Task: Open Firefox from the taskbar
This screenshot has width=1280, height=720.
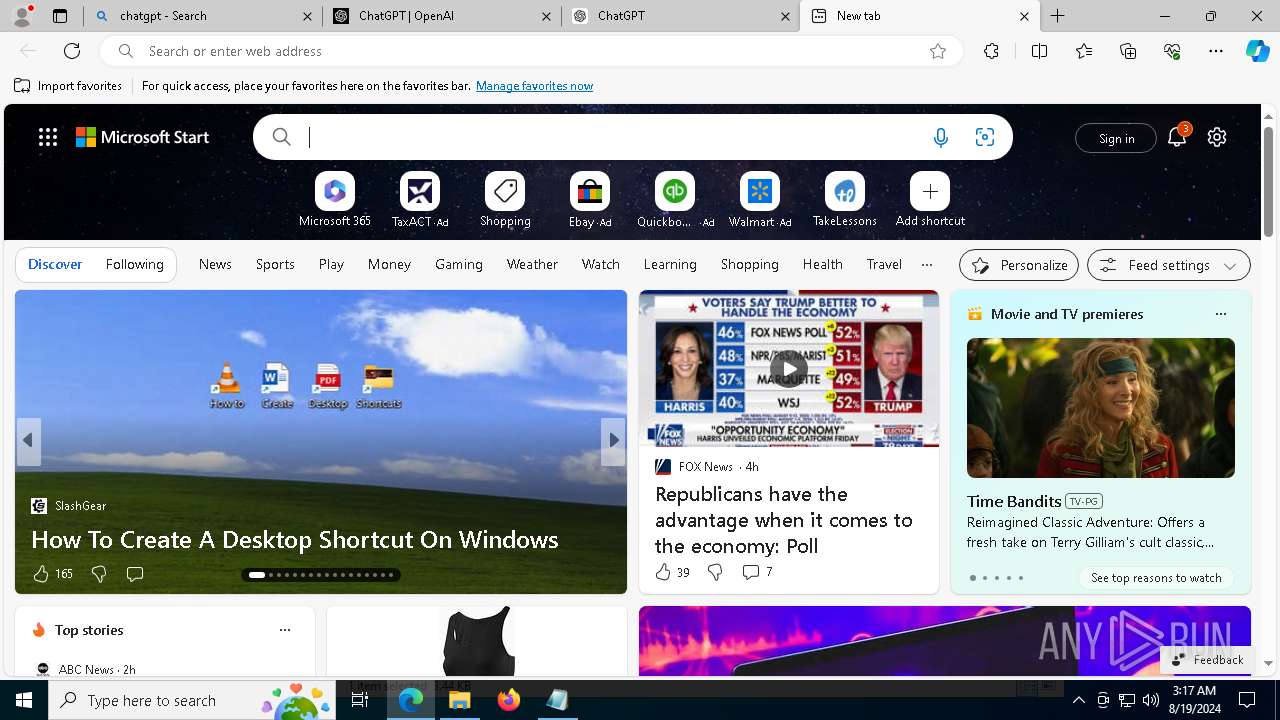Action: pos(509,700)
